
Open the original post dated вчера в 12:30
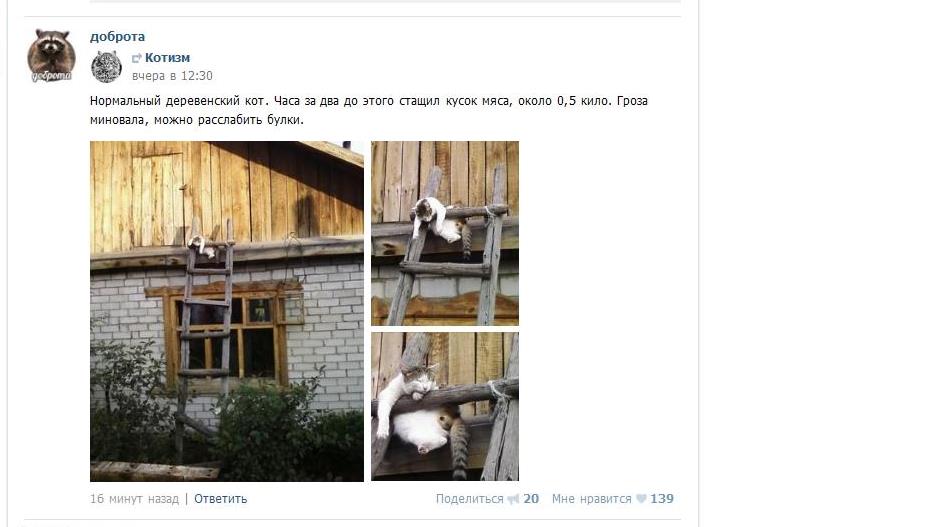coord(172,76)
